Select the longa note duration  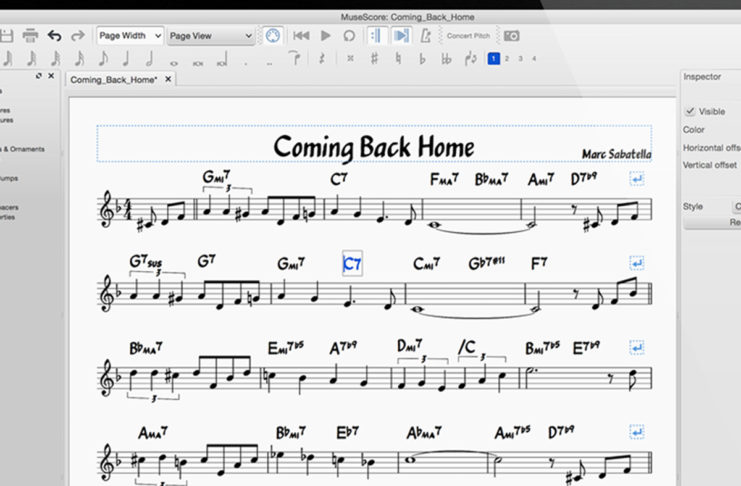[222, 59]
